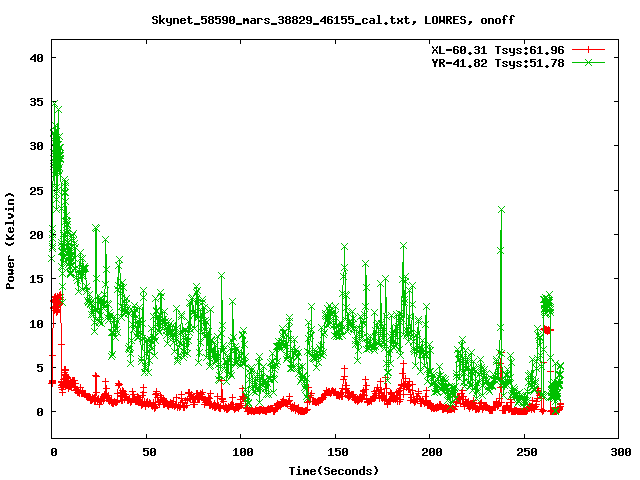Screen dimensions: 640x480
Task: Click the y-axis tick label 20
Action: (x=37, y=235)
